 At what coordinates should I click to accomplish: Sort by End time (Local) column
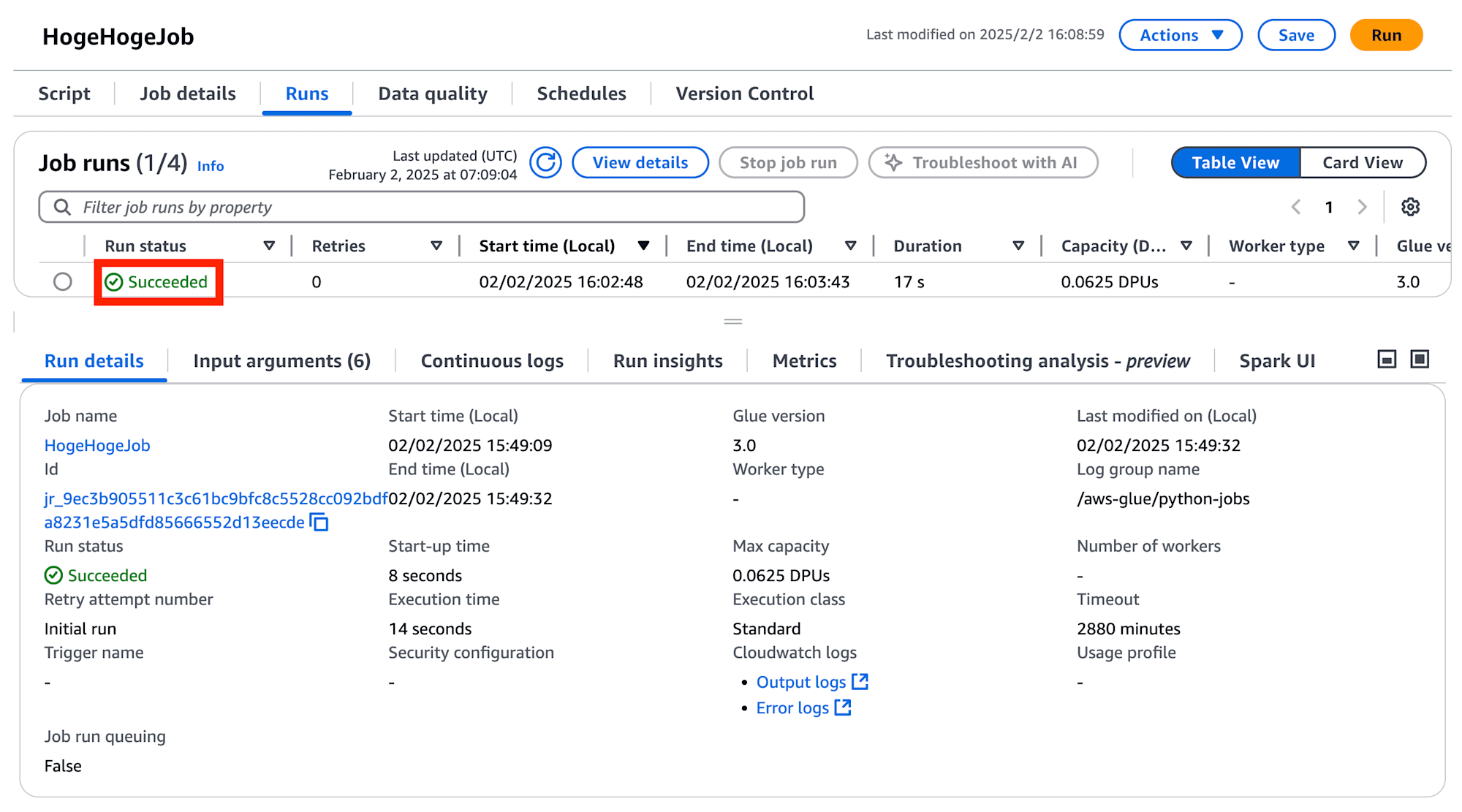(850, 246)
